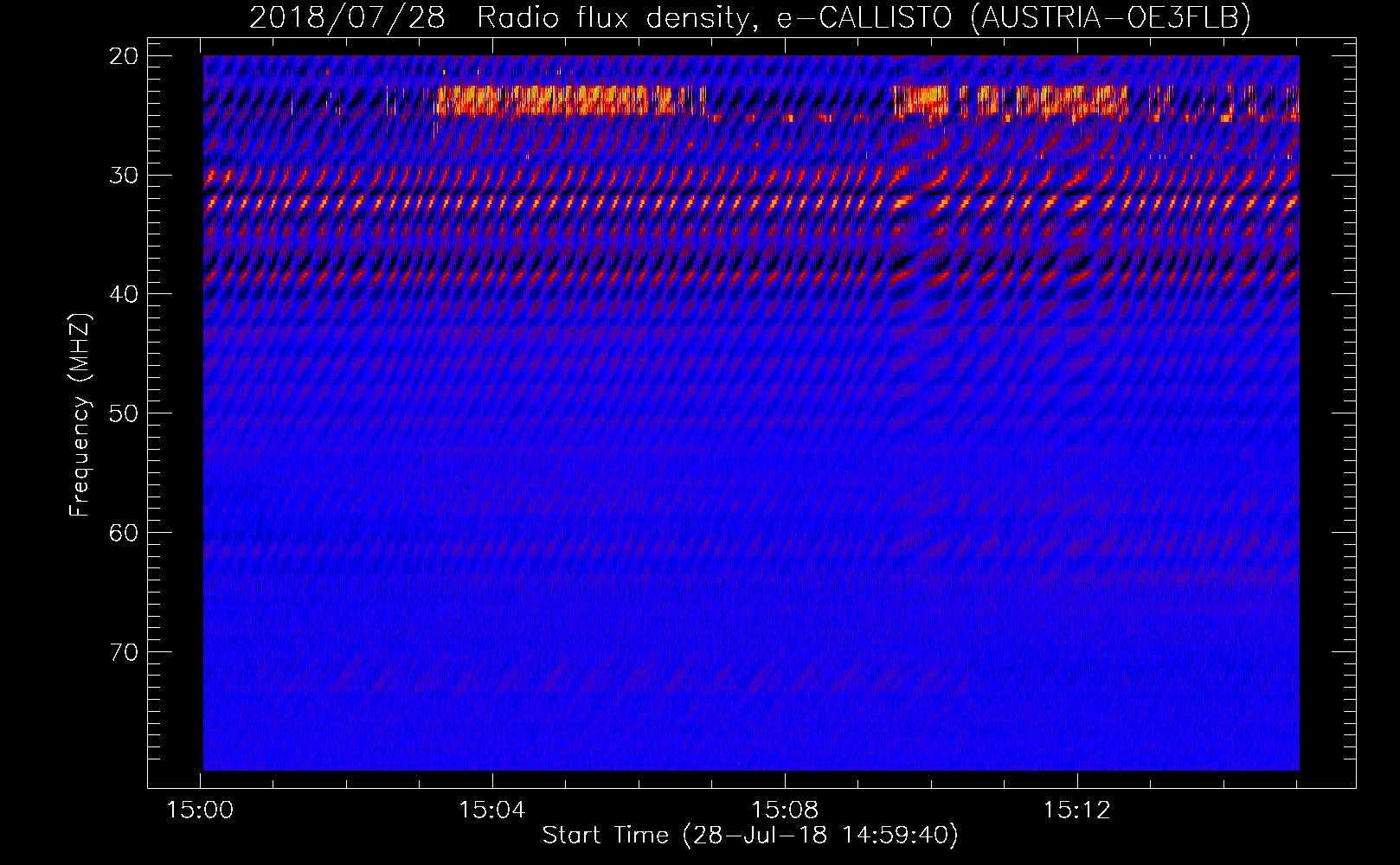The image size is (1400, 865).
Task: Select the 15:04 time tick label
Action: tap(492, 811)
